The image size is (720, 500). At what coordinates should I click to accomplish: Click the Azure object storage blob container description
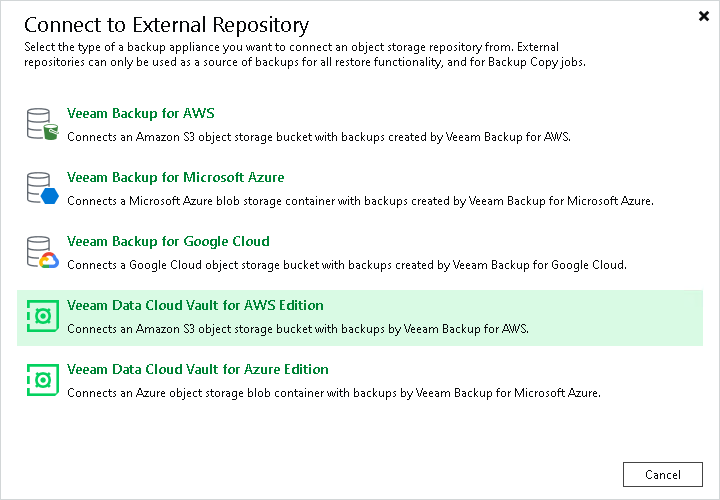click(x=334, y=393)
